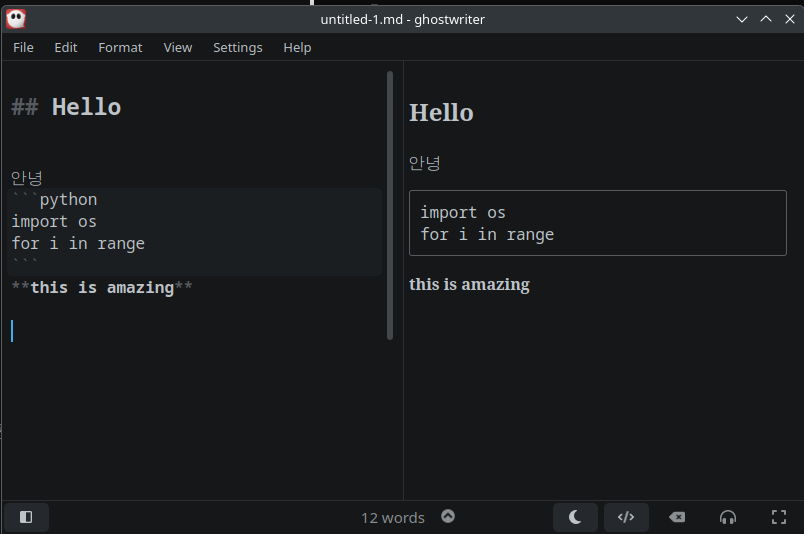Image resolution: width=804 pixels, height=534 pixels.
Task: Toggle dark mode with the moon icon
Action: 575,517
